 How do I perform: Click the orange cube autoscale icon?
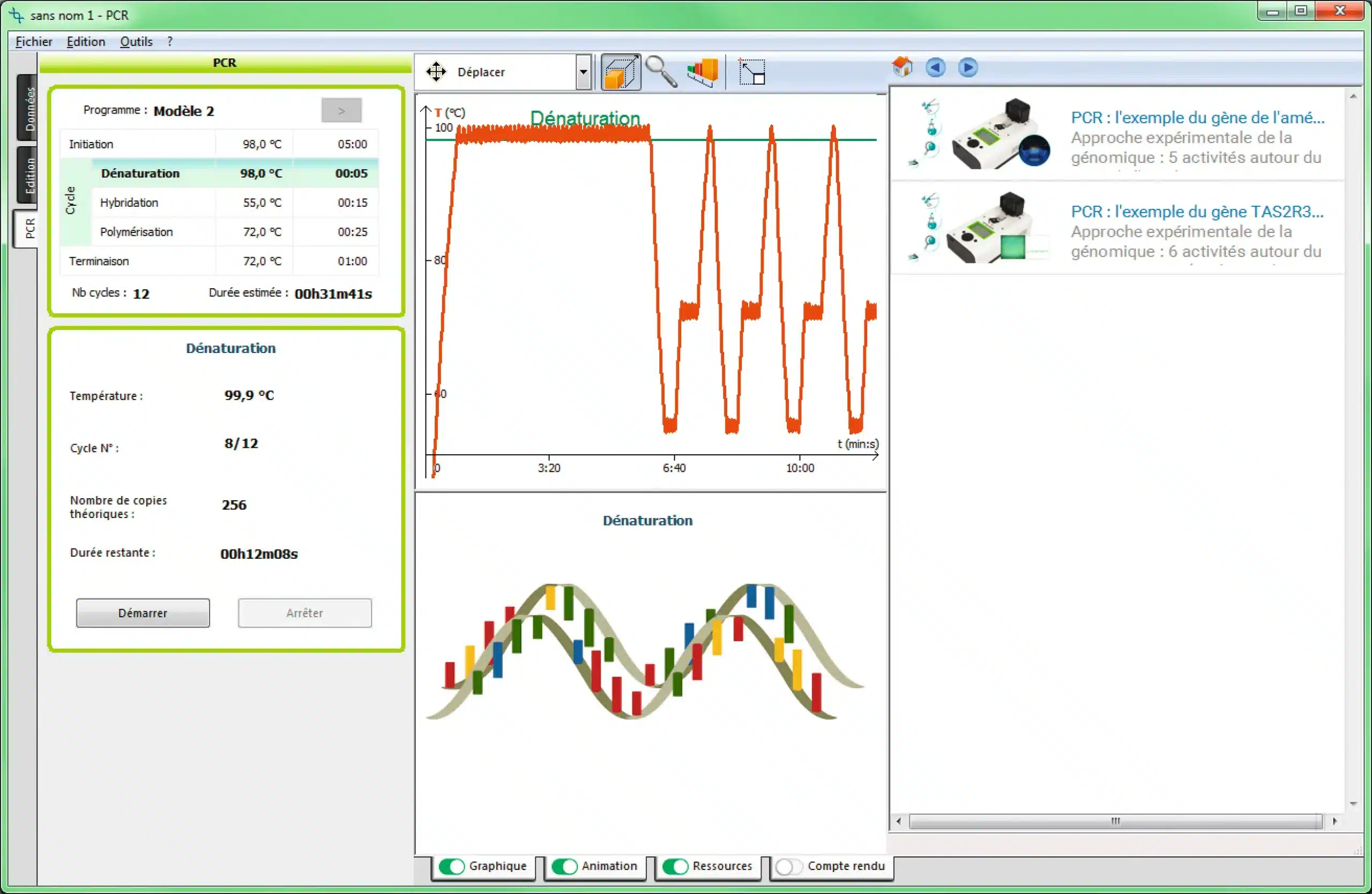[x=620, y=72]
